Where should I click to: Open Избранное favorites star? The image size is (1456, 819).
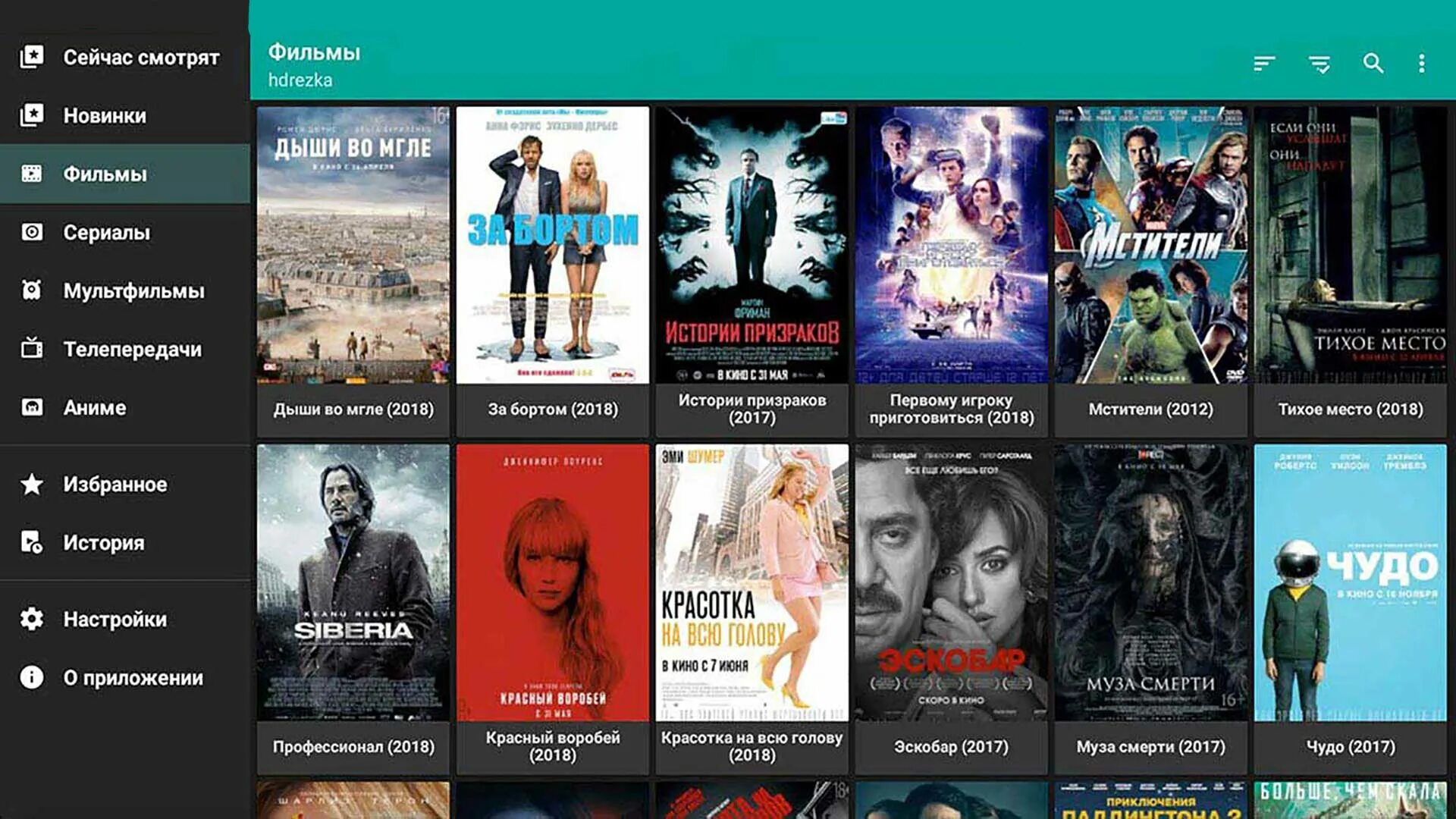(32, 484)
